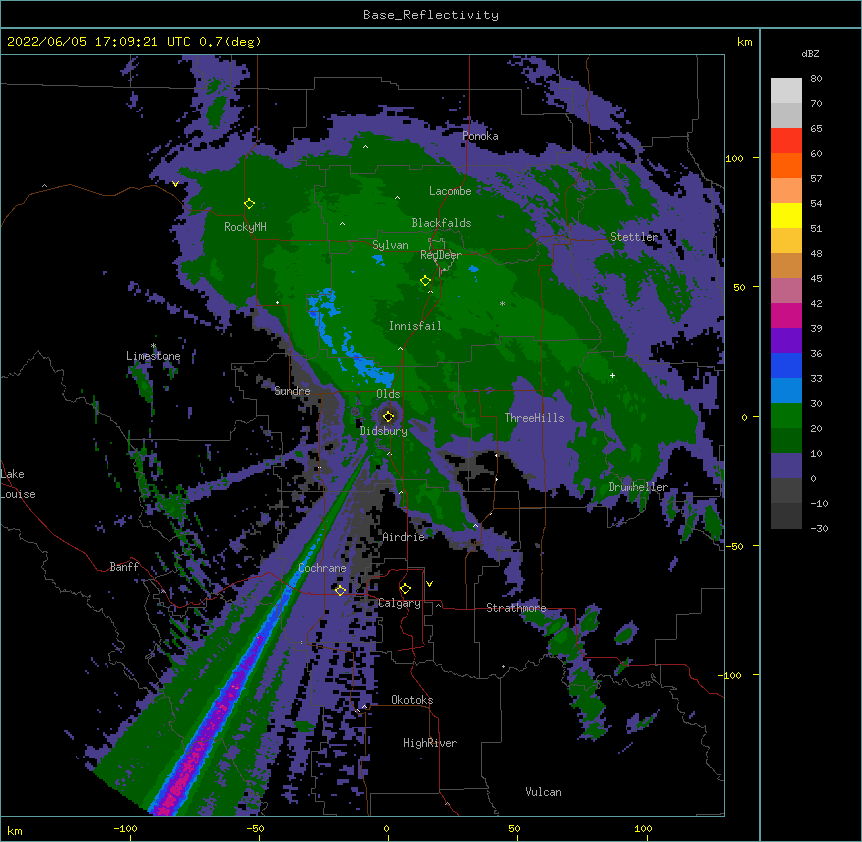Image resolution: width=862 pixels, height=842 pixels.
Task: Select the HighRiver label
Action: (x=430, y=743)
